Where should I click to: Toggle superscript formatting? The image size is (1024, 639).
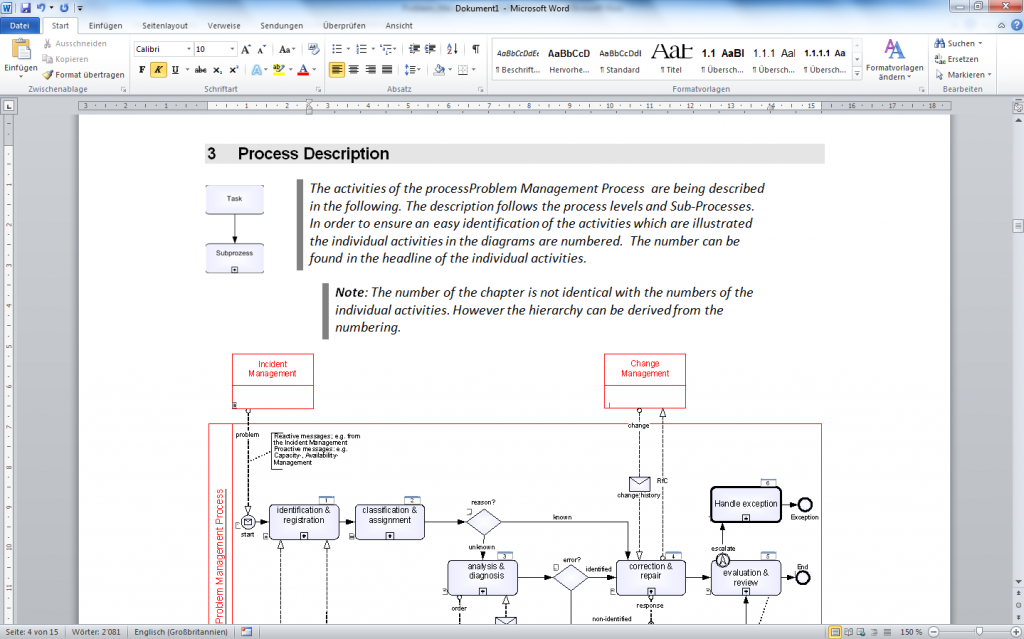[x=233, y=69]
